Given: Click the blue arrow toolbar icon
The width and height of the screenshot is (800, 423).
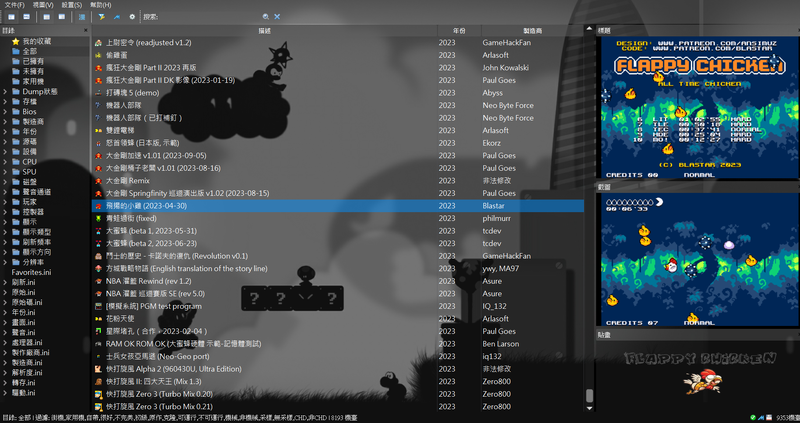Looking at the screenshot, I should click(117, 17).
